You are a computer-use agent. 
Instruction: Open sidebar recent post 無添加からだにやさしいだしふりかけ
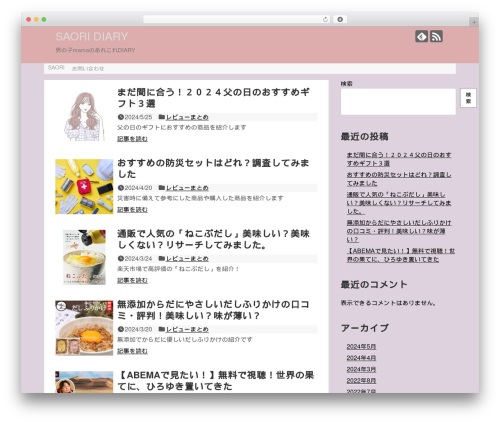point(399,231)
